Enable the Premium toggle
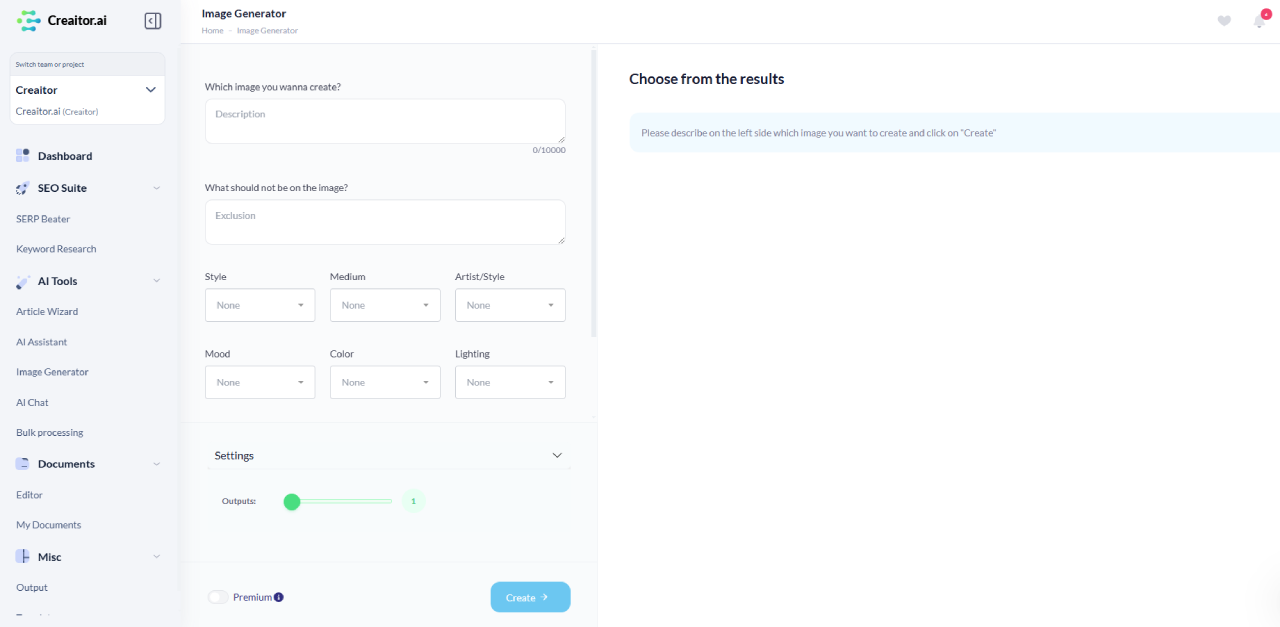The image size is (1280, 627). point(218,597)
